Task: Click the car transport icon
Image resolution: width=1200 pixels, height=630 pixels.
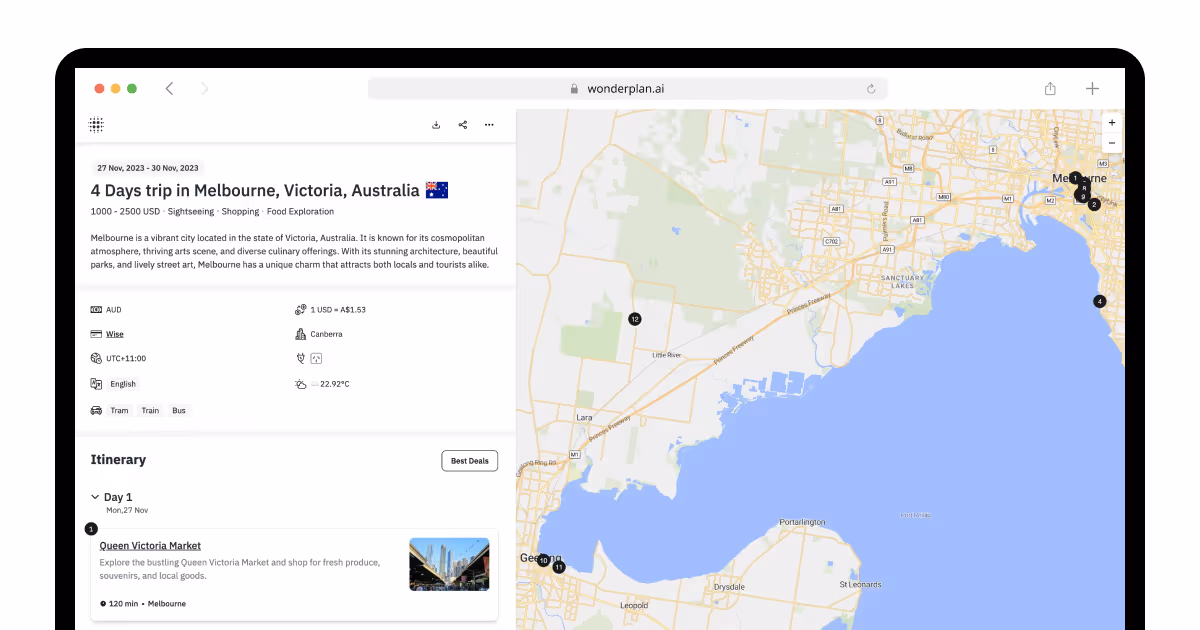Action: 96,410
